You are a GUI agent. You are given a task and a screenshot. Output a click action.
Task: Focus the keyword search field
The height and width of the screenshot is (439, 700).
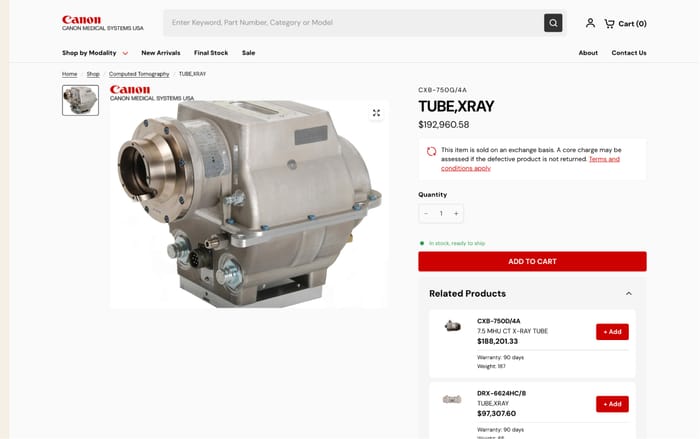click(x=353, y=23)
